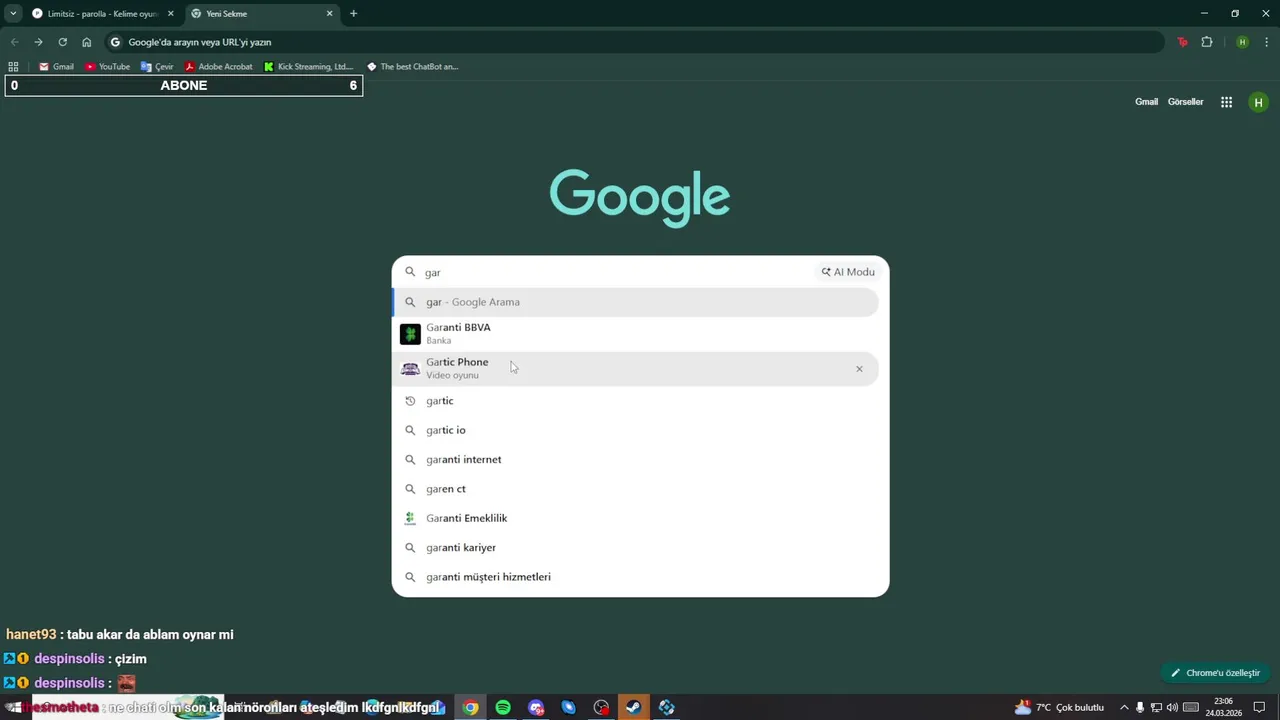This screenshot has width=1280, height=720.
Task: Select garanti internet suggestion
Action: click(636, 460)
